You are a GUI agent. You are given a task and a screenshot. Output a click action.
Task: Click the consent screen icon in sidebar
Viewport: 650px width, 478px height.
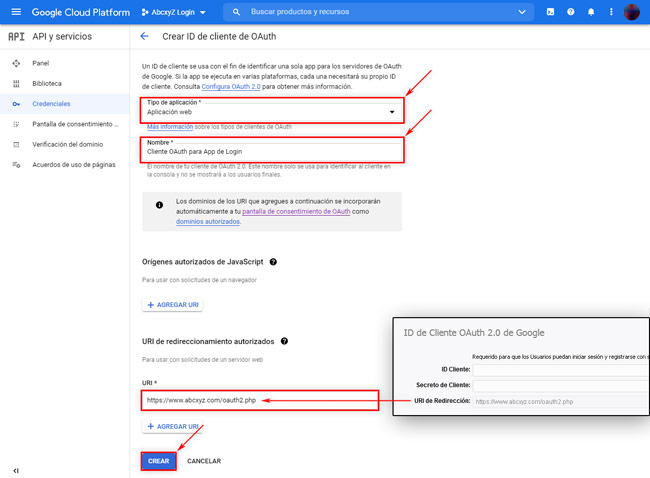pos(16,124)
